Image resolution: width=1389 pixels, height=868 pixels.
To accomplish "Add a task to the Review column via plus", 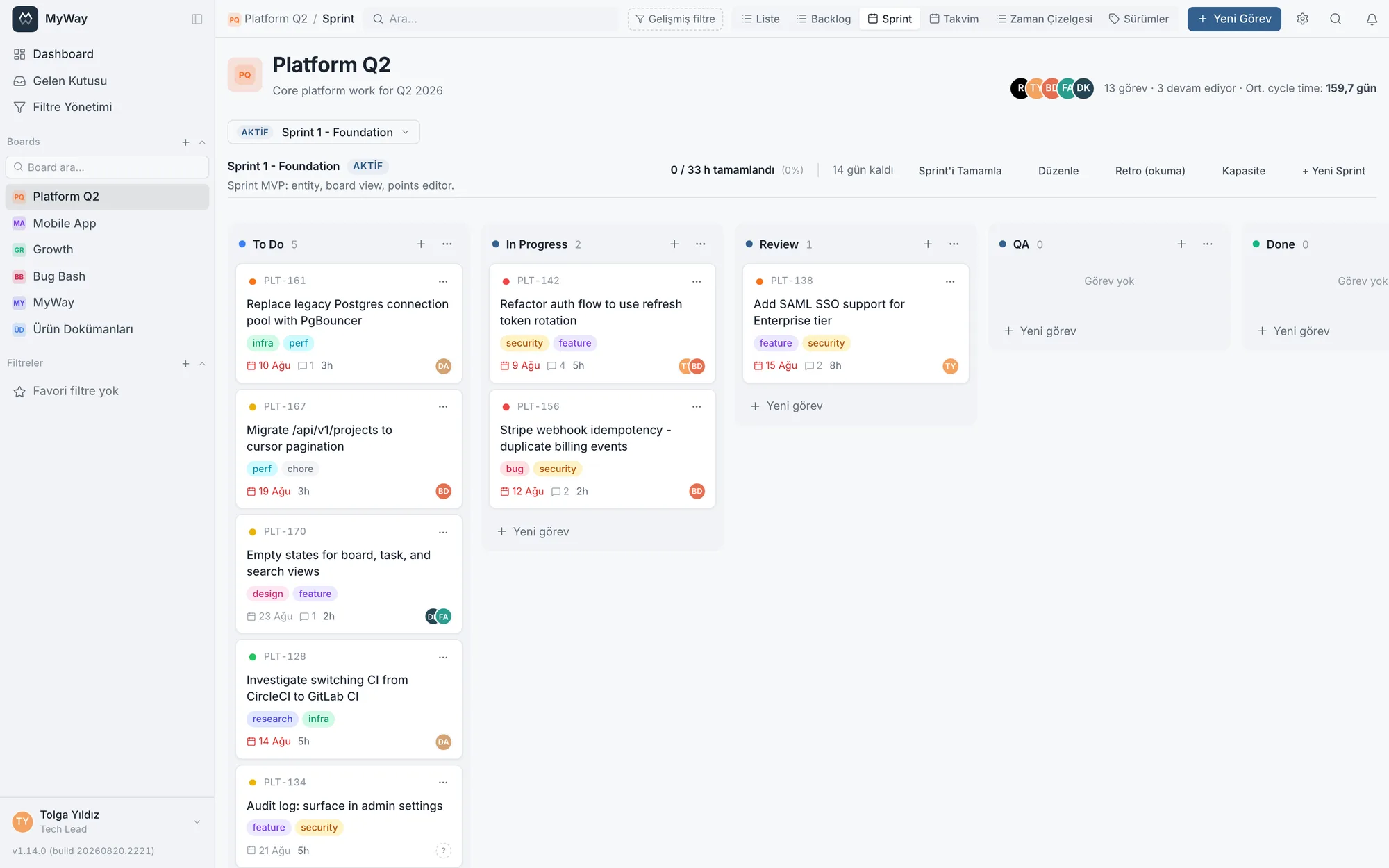I will point(928,244).
